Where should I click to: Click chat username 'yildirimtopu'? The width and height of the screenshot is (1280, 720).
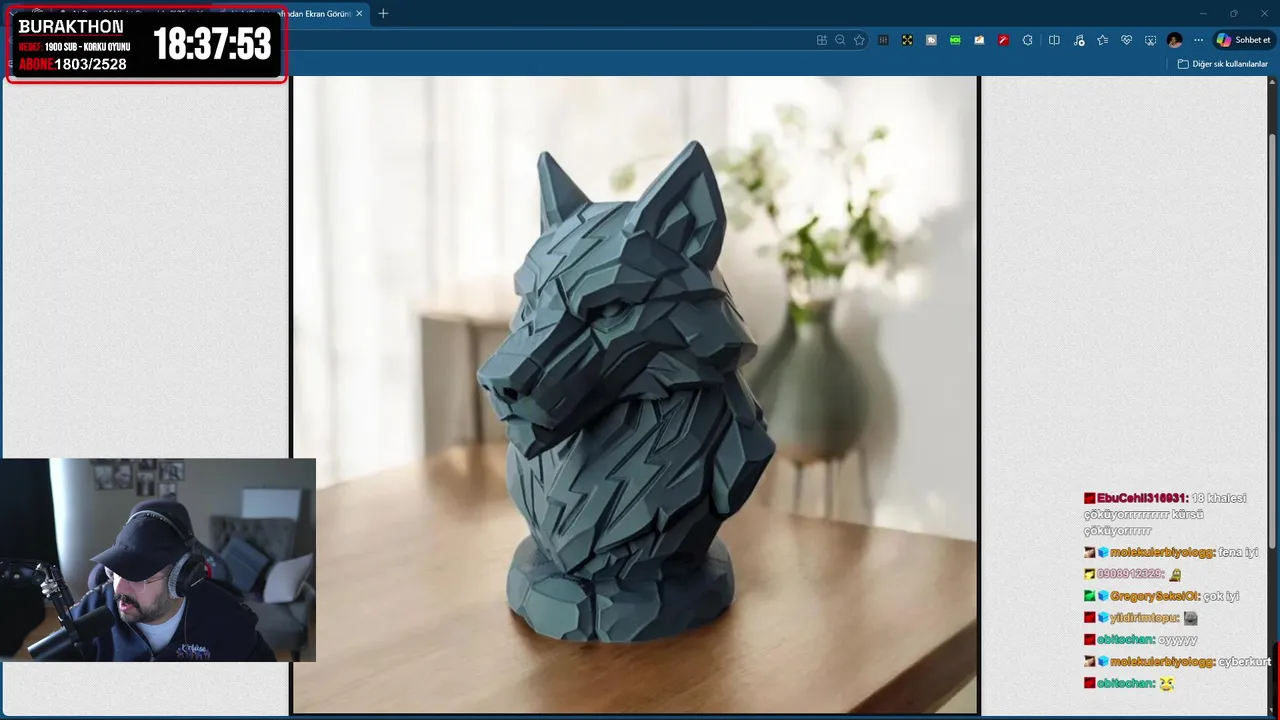pyautogui.click(x=1144, y=618)
